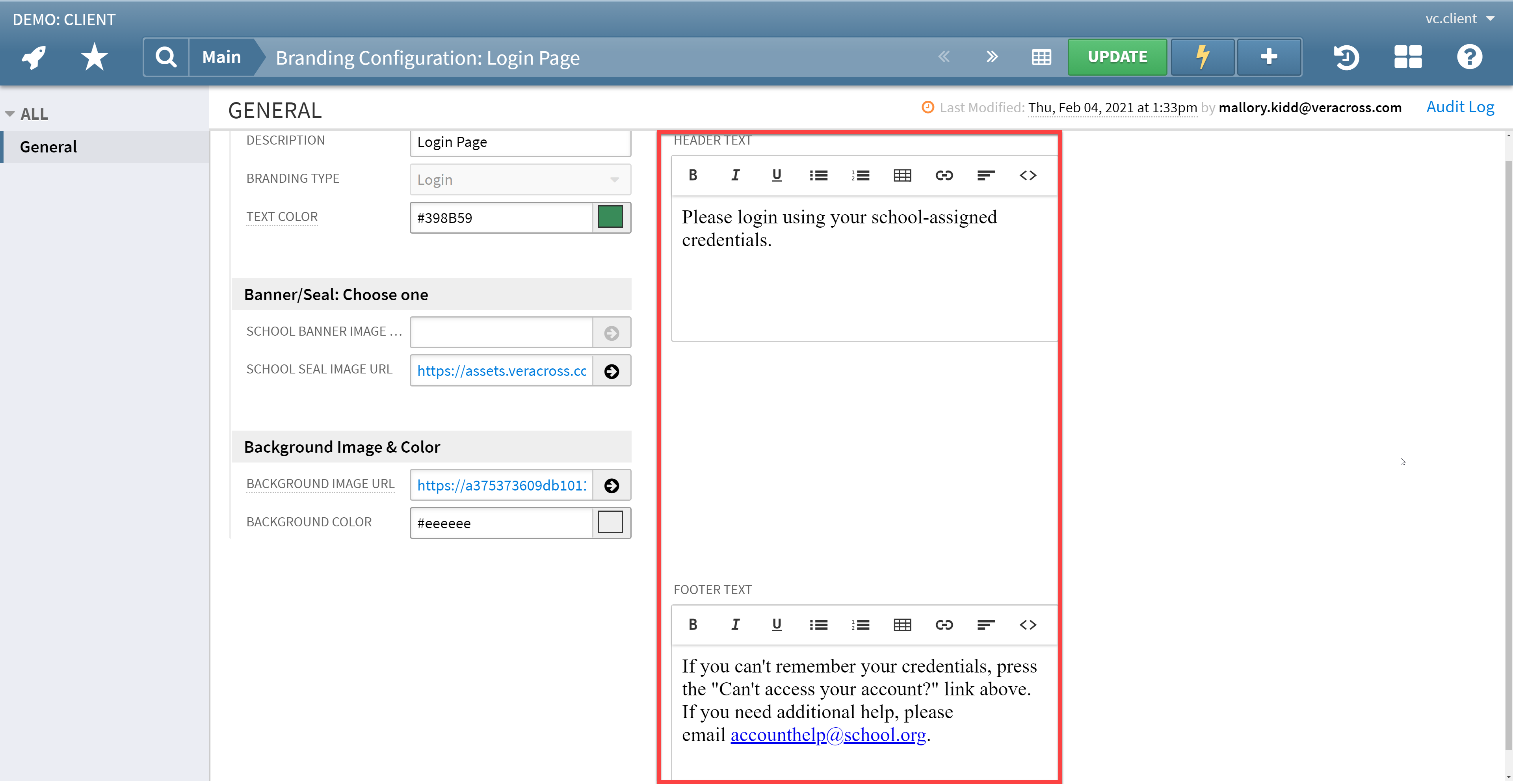Click the Bold icon in Header Text toolbar
Viewport: 1513px width, 784px height.
[x=694, y=175]
